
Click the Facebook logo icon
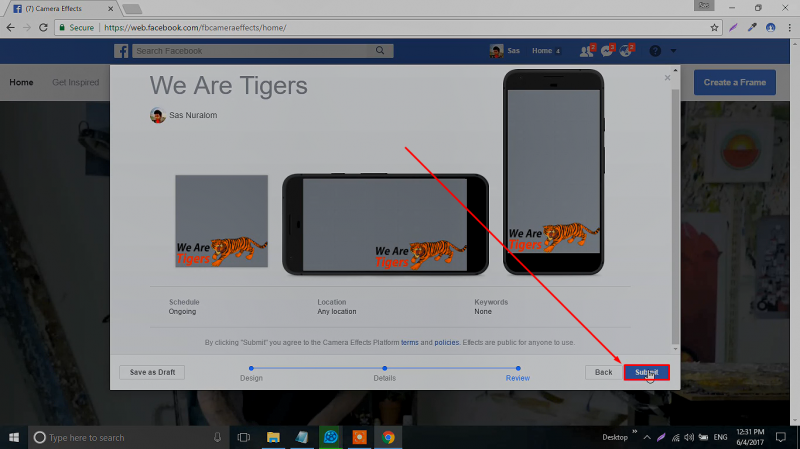point(121,51)
